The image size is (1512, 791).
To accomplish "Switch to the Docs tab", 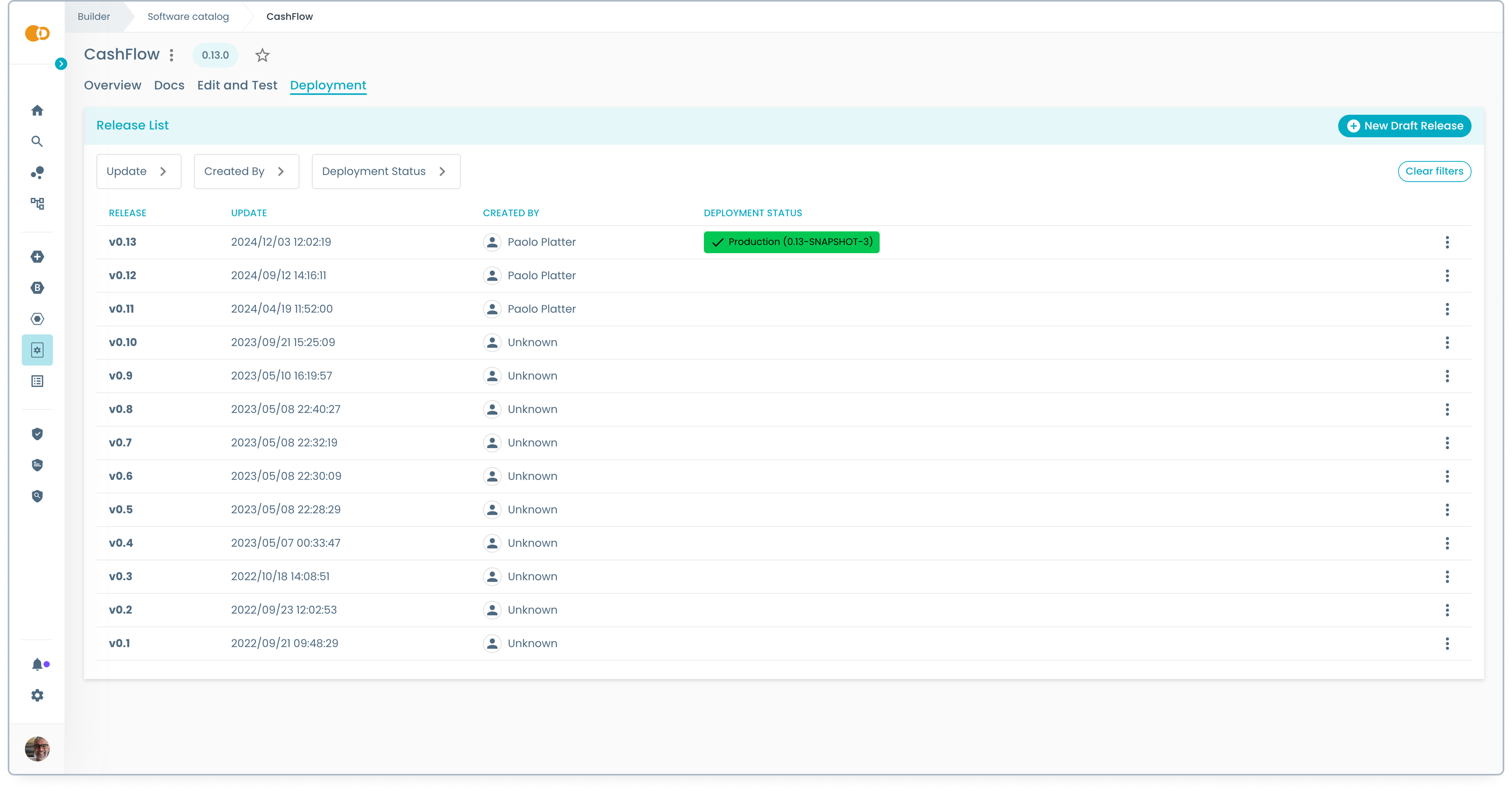I will tap(169, 85).
